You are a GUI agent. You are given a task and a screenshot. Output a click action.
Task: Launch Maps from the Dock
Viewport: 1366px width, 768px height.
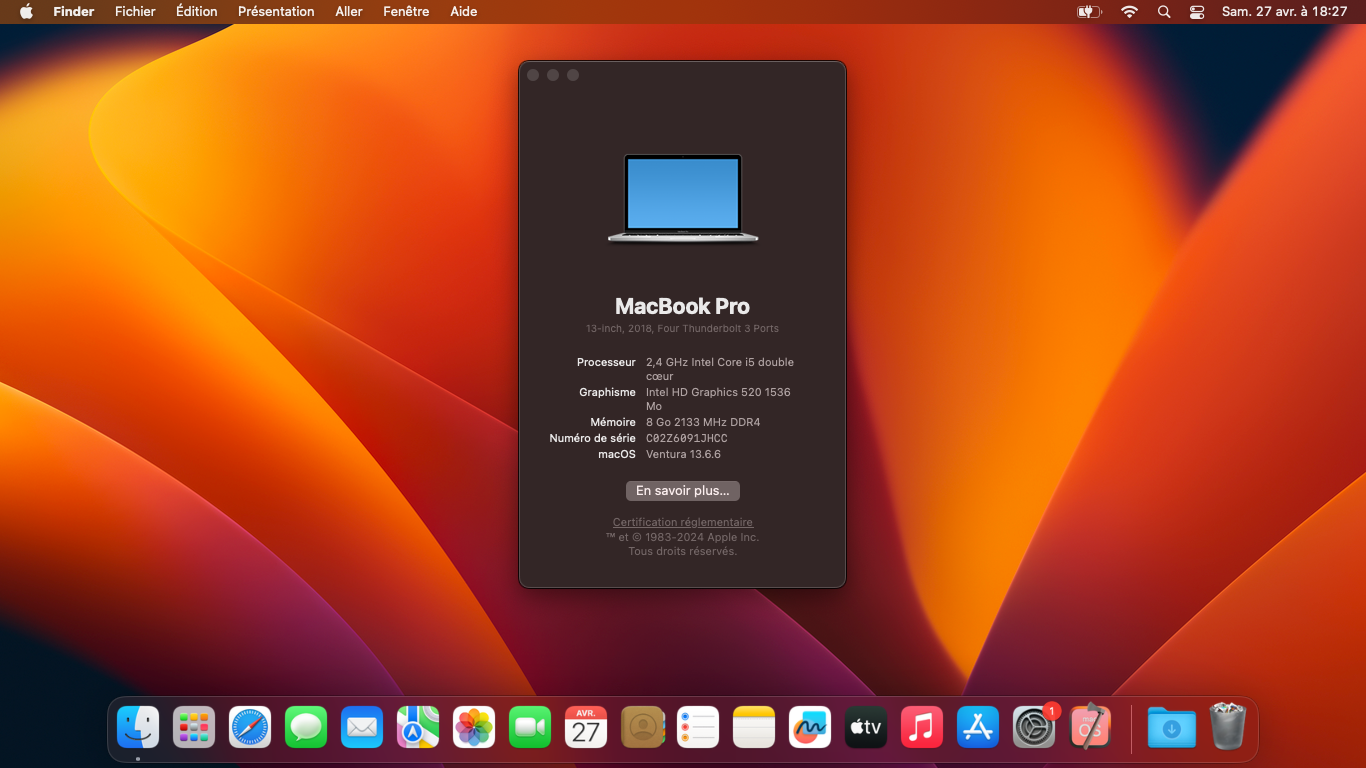click(x=418, y=727)
